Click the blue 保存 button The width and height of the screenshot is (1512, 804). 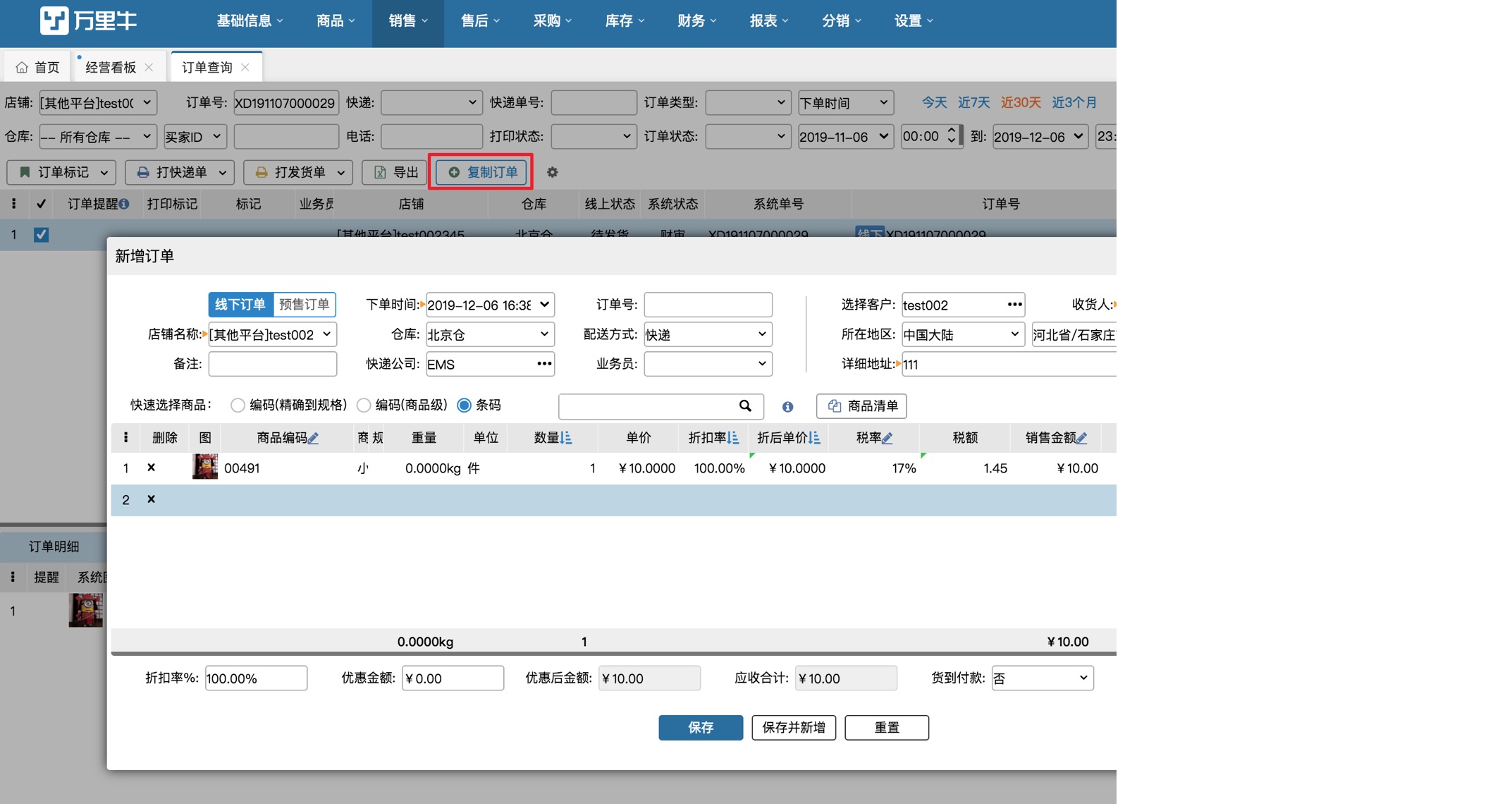coord(700,727)
